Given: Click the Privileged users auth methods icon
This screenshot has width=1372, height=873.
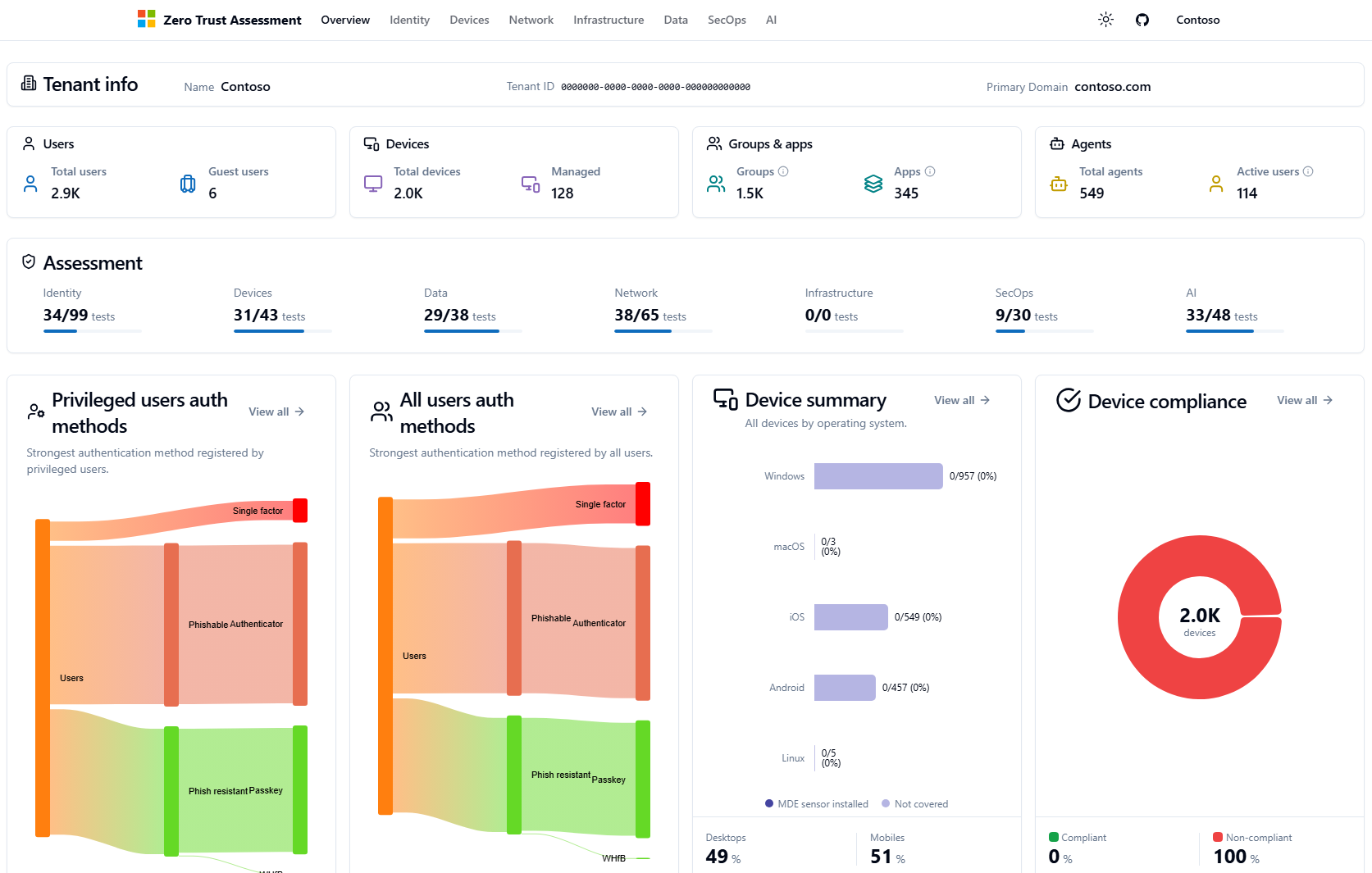Looking at the screenshot, I should (x=36, y=411).
